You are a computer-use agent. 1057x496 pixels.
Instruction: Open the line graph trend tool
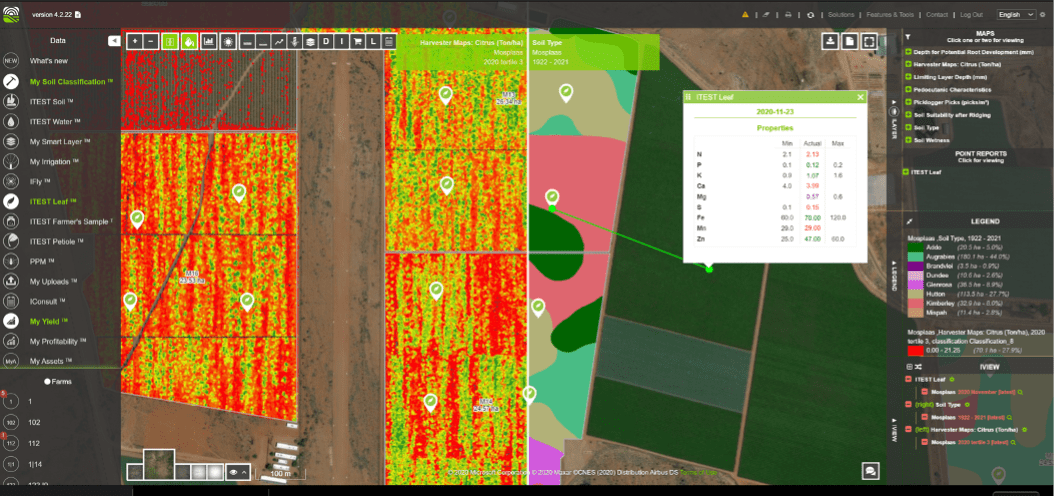coord(278,41)
